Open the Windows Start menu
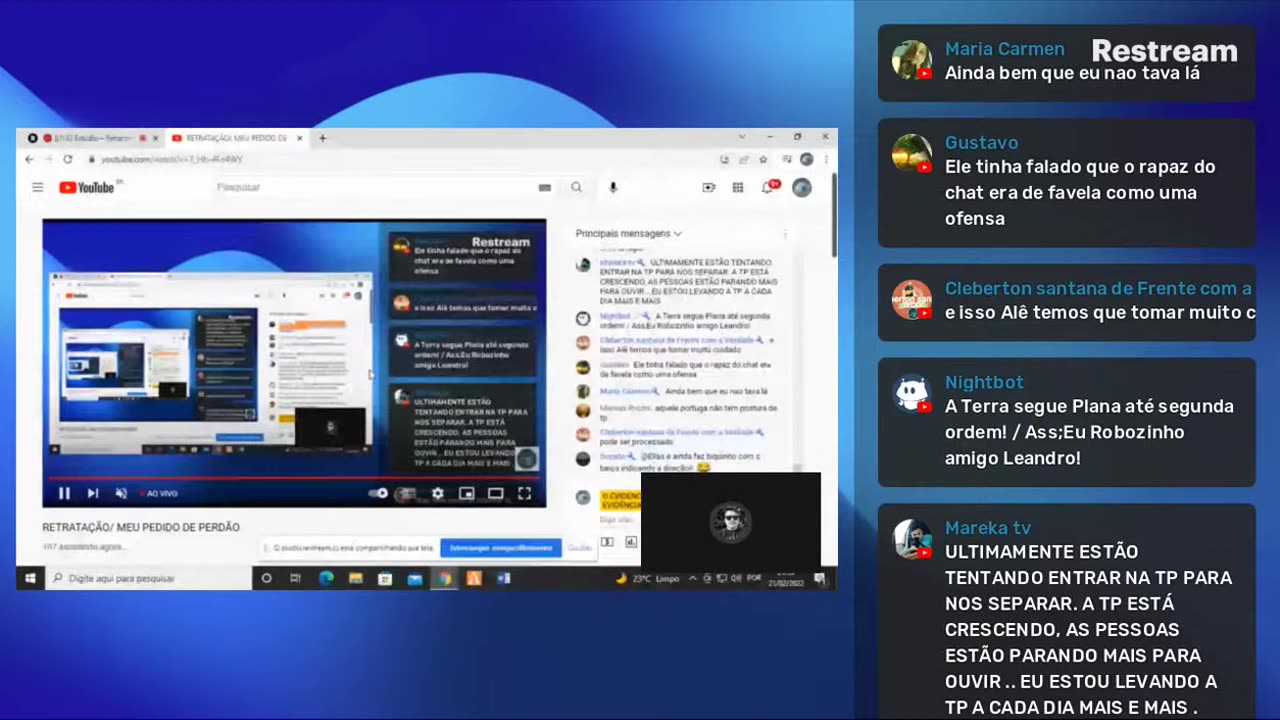The height and width of the screenshot is (720, 1280). (30, 578)
